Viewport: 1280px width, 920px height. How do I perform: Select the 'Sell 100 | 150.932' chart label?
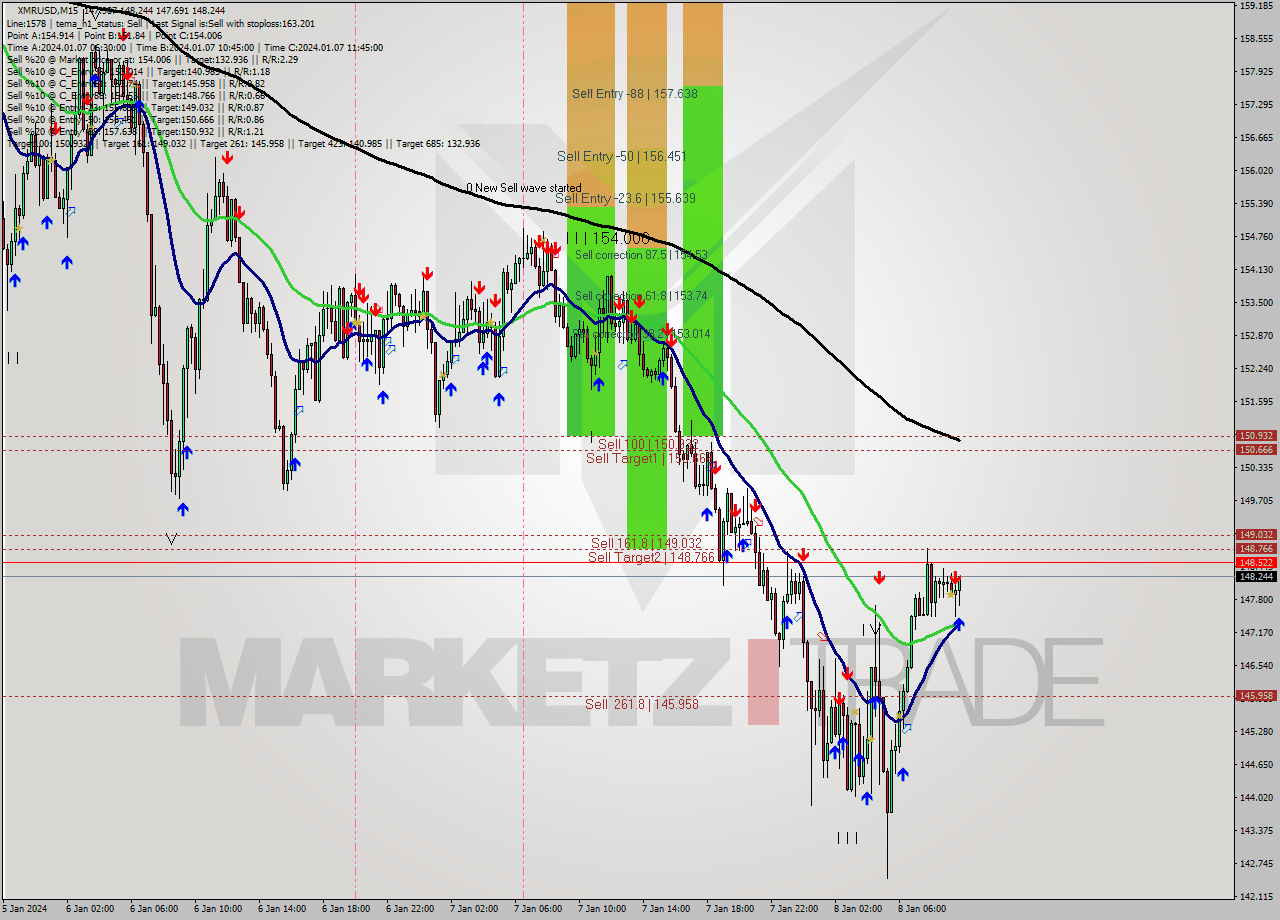[x=647, y=443]
